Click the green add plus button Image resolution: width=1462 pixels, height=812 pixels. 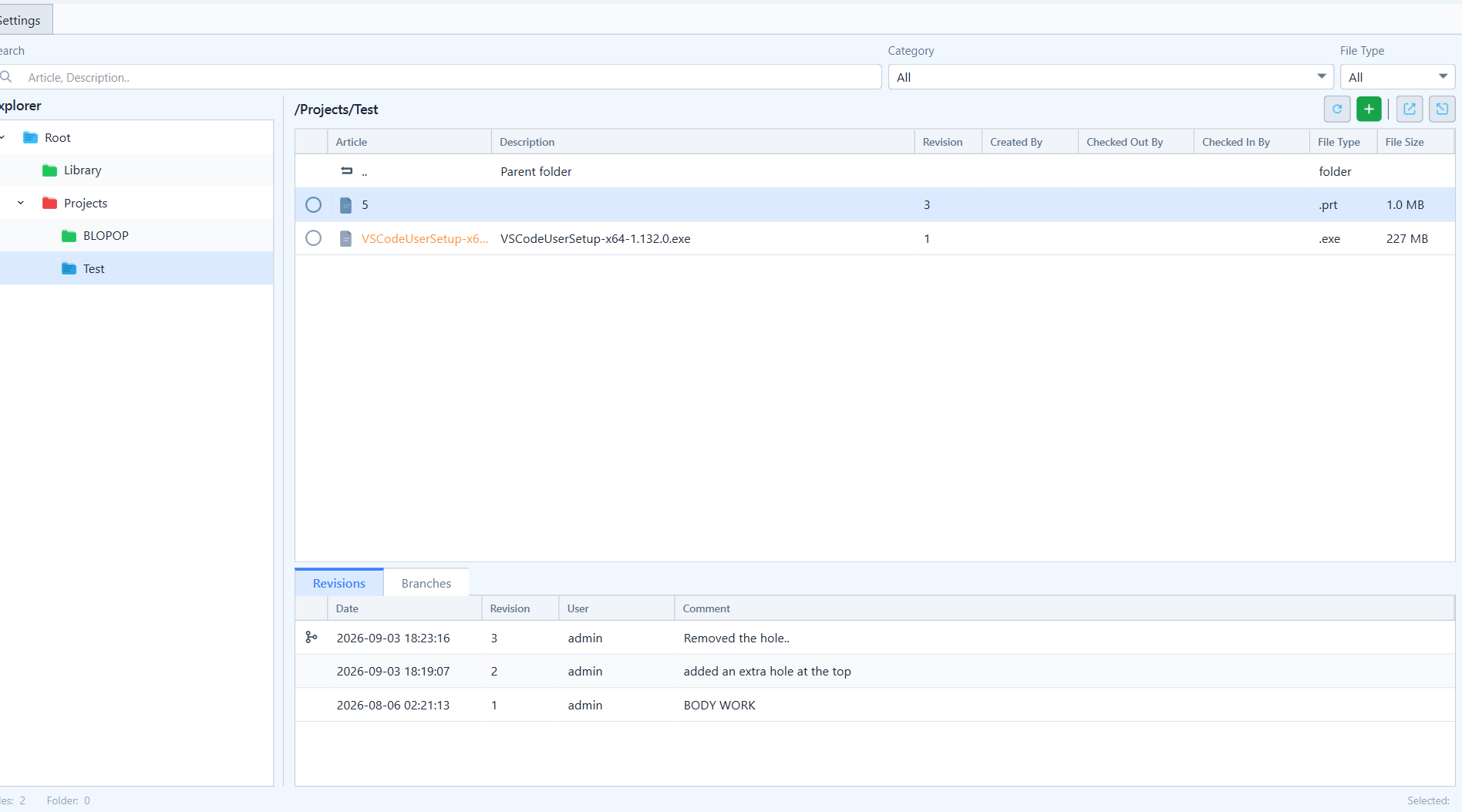pyautogui.click(x=1369, y=110)
